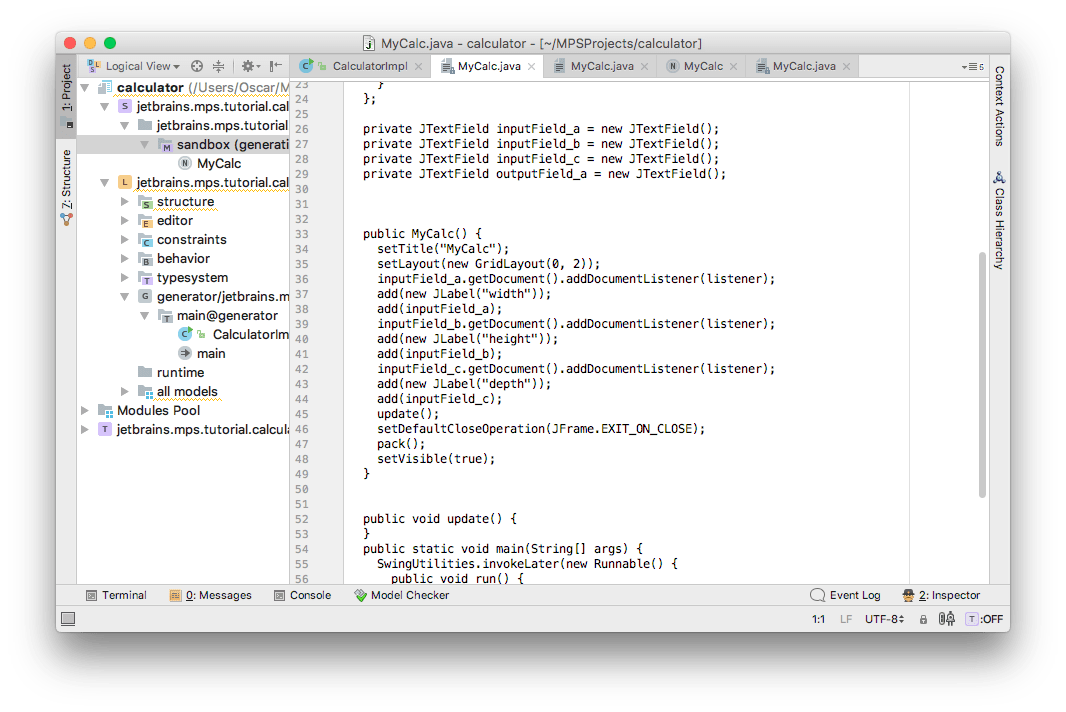The width and height of the screenshot is (1066, 712).
Task: Click the scroll from source target icon
Action: tap(197, 66)
